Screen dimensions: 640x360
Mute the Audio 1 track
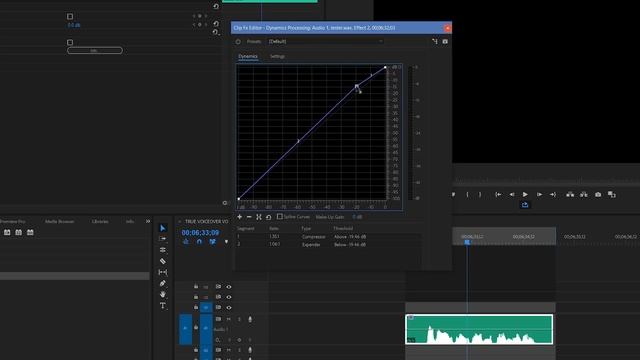[229, 319]
